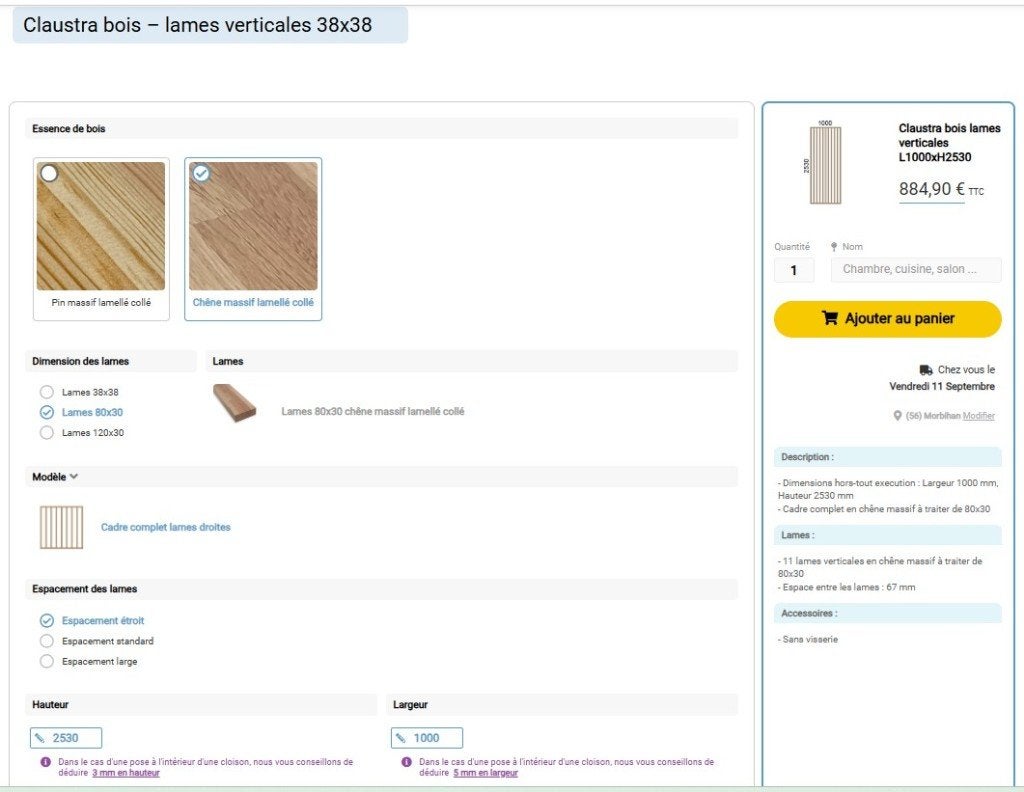Select Lames 38x38 radio option
This screenshot has height=792, width=1024.
46,392
